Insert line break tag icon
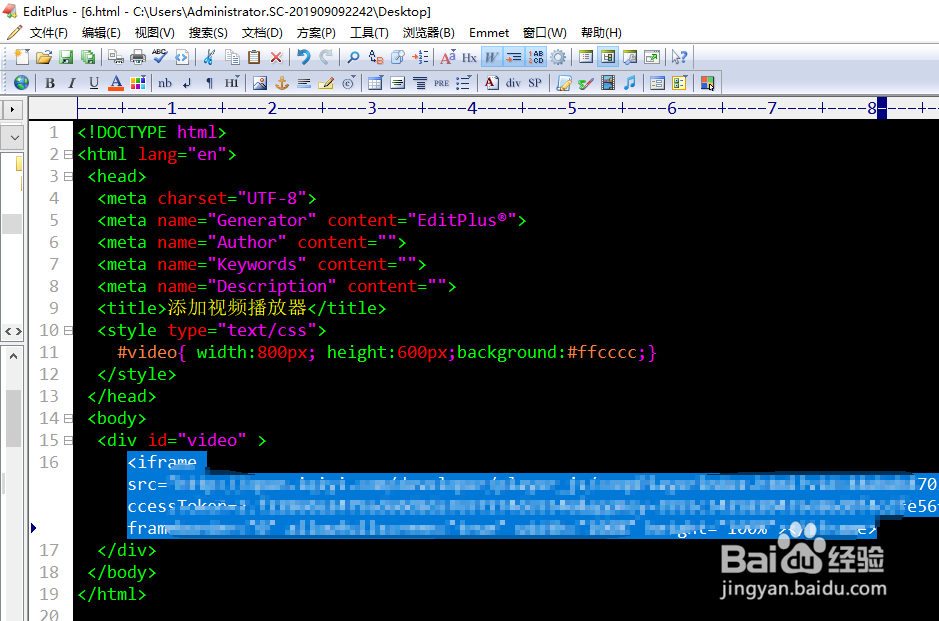Screen dimensions: 939x621 pyautogui.click(x=187, y=83)
